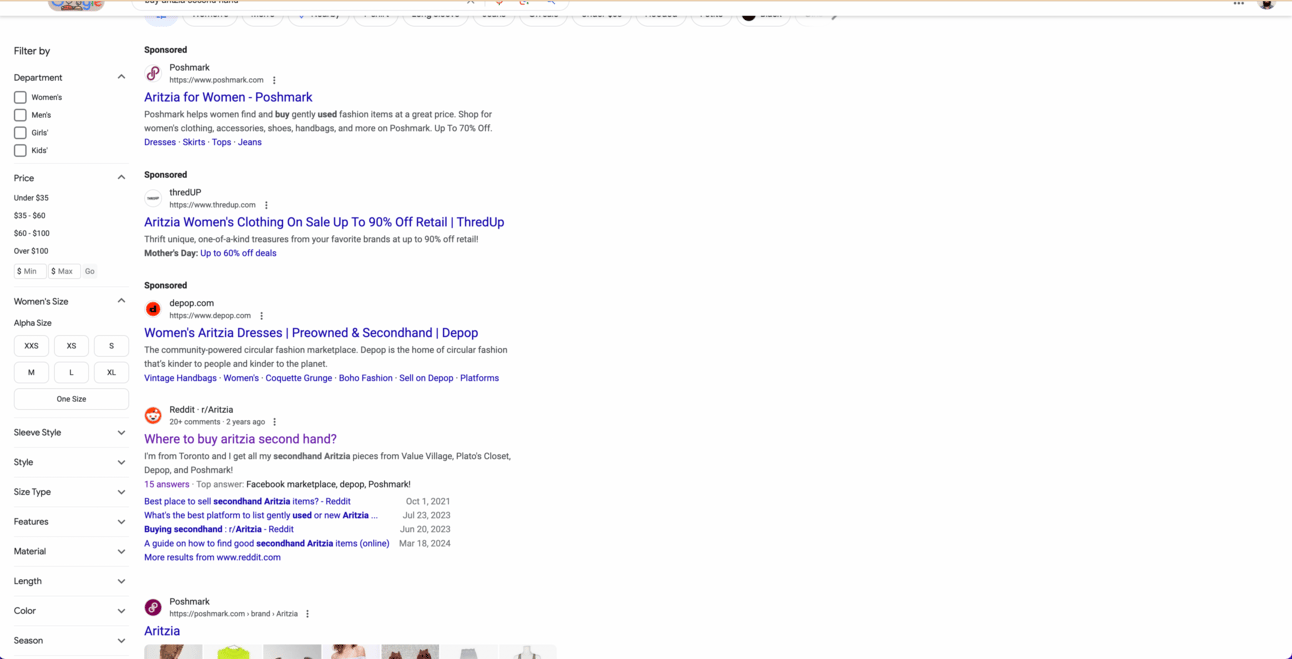Expand the Length filter

pos(121,581)
